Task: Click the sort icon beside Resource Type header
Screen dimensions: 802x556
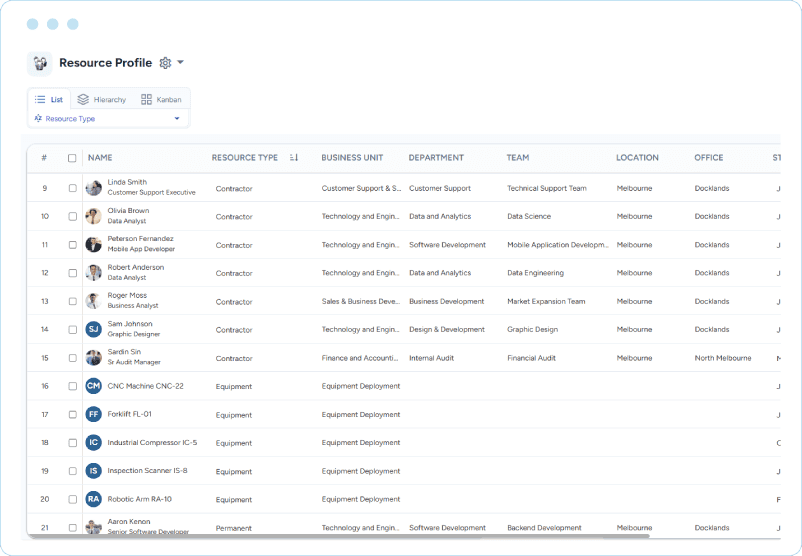Action: tap(294, 158)
